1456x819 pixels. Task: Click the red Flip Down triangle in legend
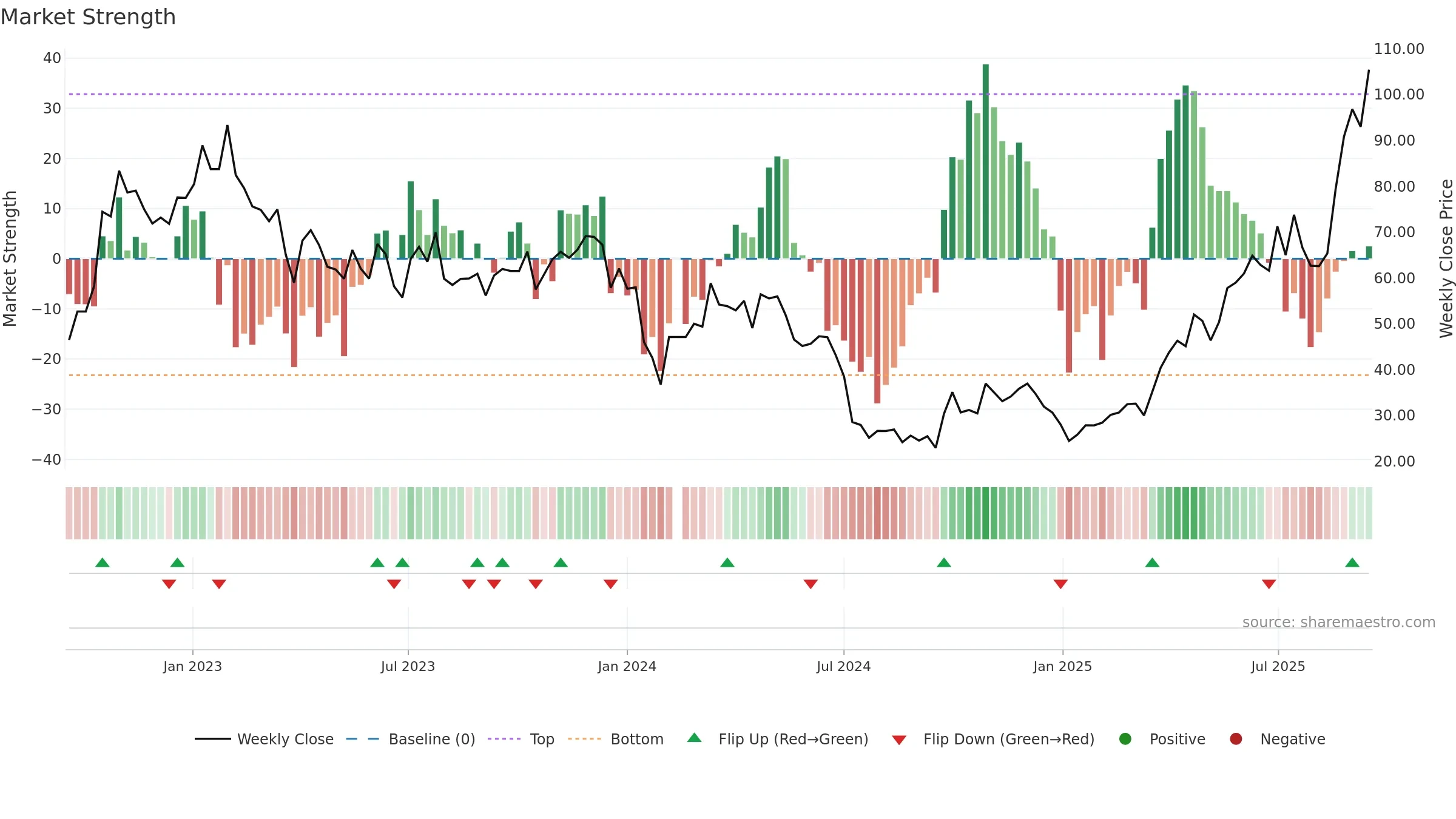899,740
